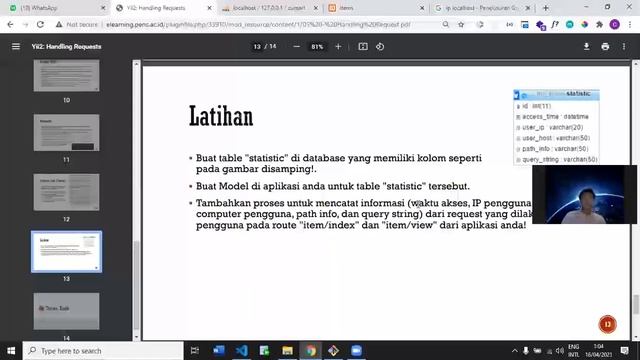
Task: Open the Extensions puzzle icon
Action: (599, 24)
